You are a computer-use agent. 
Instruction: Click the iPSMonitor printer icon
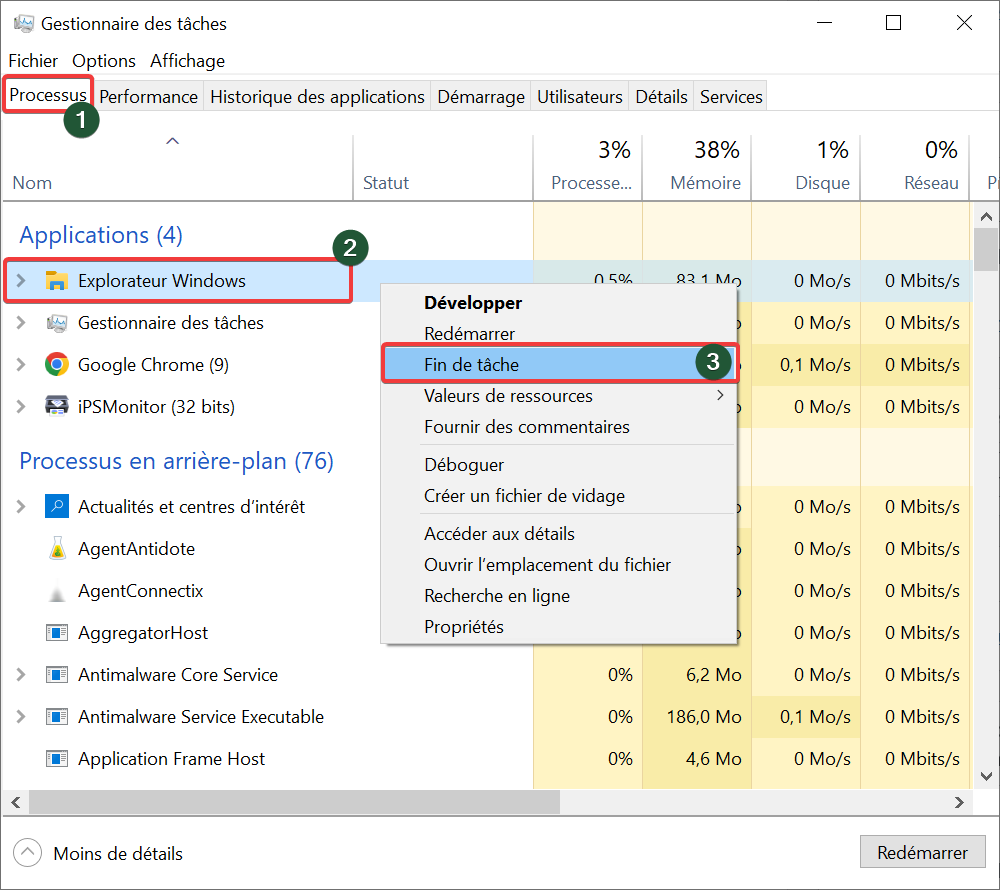(x=57, y=406)
